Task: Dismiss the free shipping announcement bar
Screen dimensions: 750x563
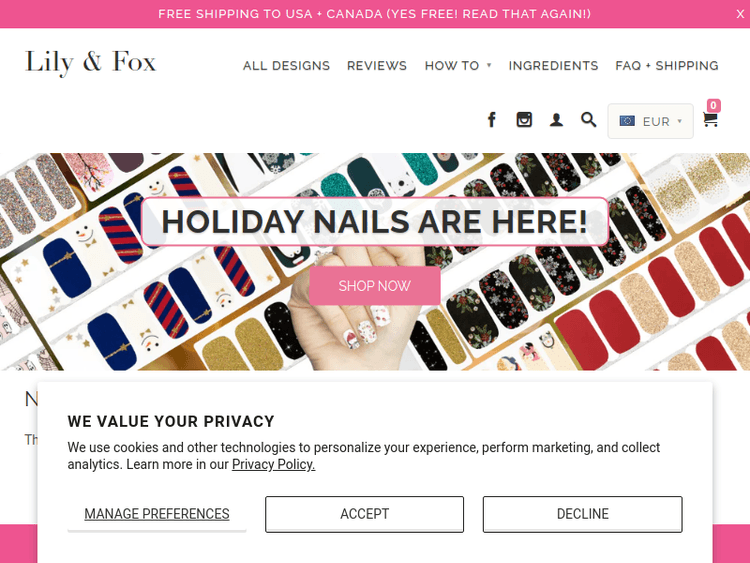Action: tap(740, 14)
